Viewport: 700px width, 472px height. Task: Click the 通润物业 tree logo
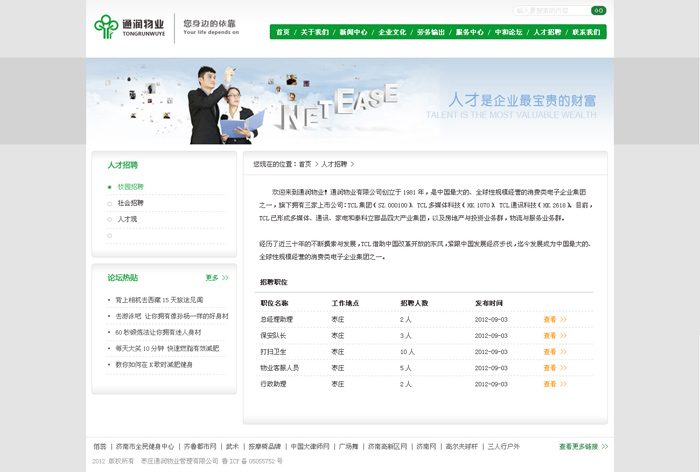pyautogui.click(x=106, y=26)
